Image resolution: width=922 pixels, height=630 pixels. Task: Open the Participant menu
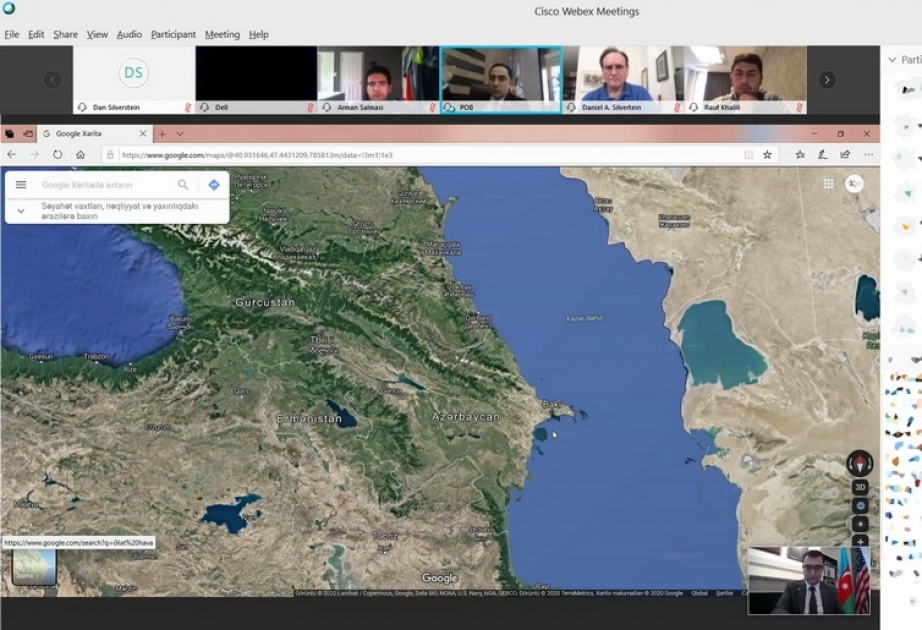(x=173, y=35)
